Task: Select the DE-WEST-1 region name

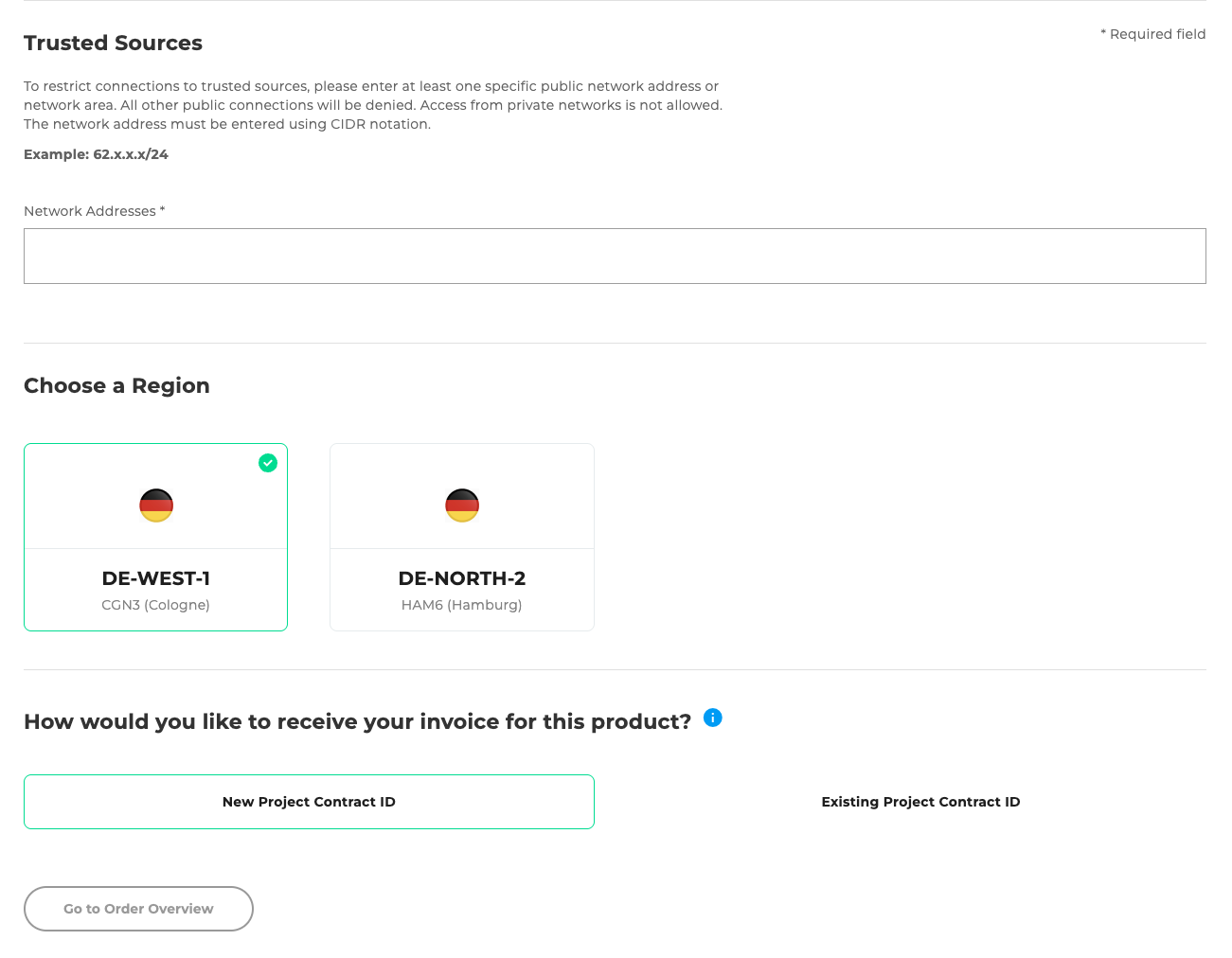Action: coord(156,578)
